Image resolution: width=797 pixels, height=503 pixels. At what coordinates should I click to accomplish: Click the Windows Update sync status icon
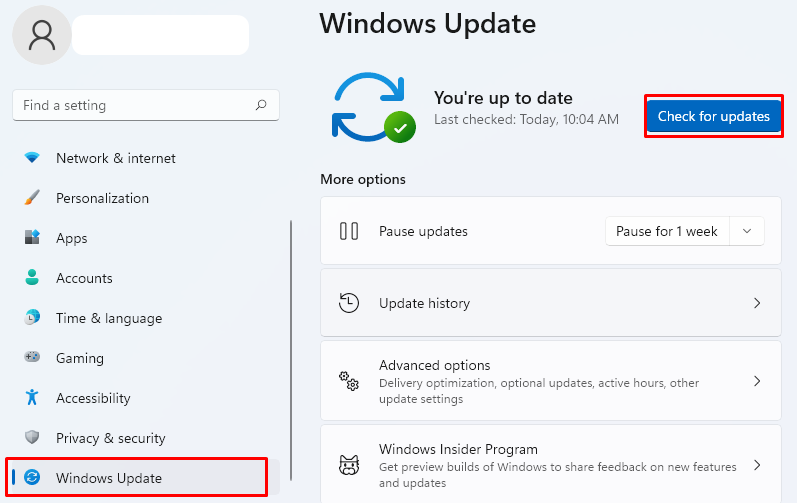click(373, 108)
